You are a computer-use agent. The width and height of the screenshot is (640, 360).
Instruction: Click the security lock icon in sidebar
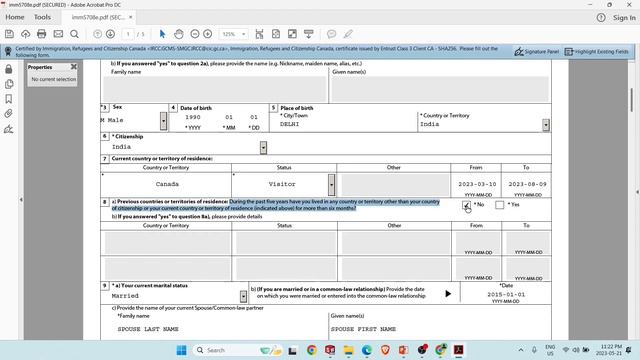[9, 69]
